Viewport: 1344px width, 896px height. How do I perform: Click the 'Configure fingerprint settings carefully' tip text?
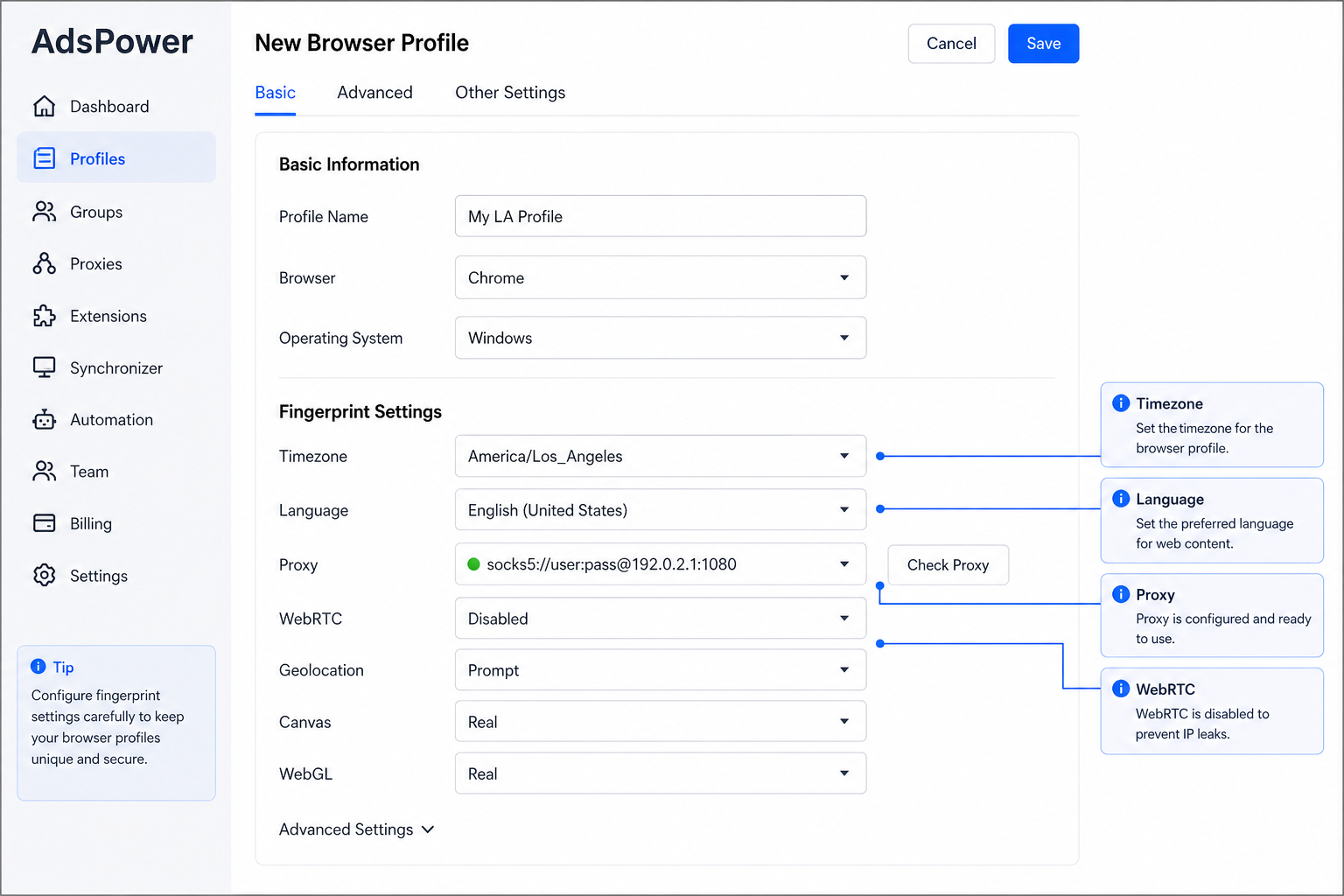pos(108,727)
